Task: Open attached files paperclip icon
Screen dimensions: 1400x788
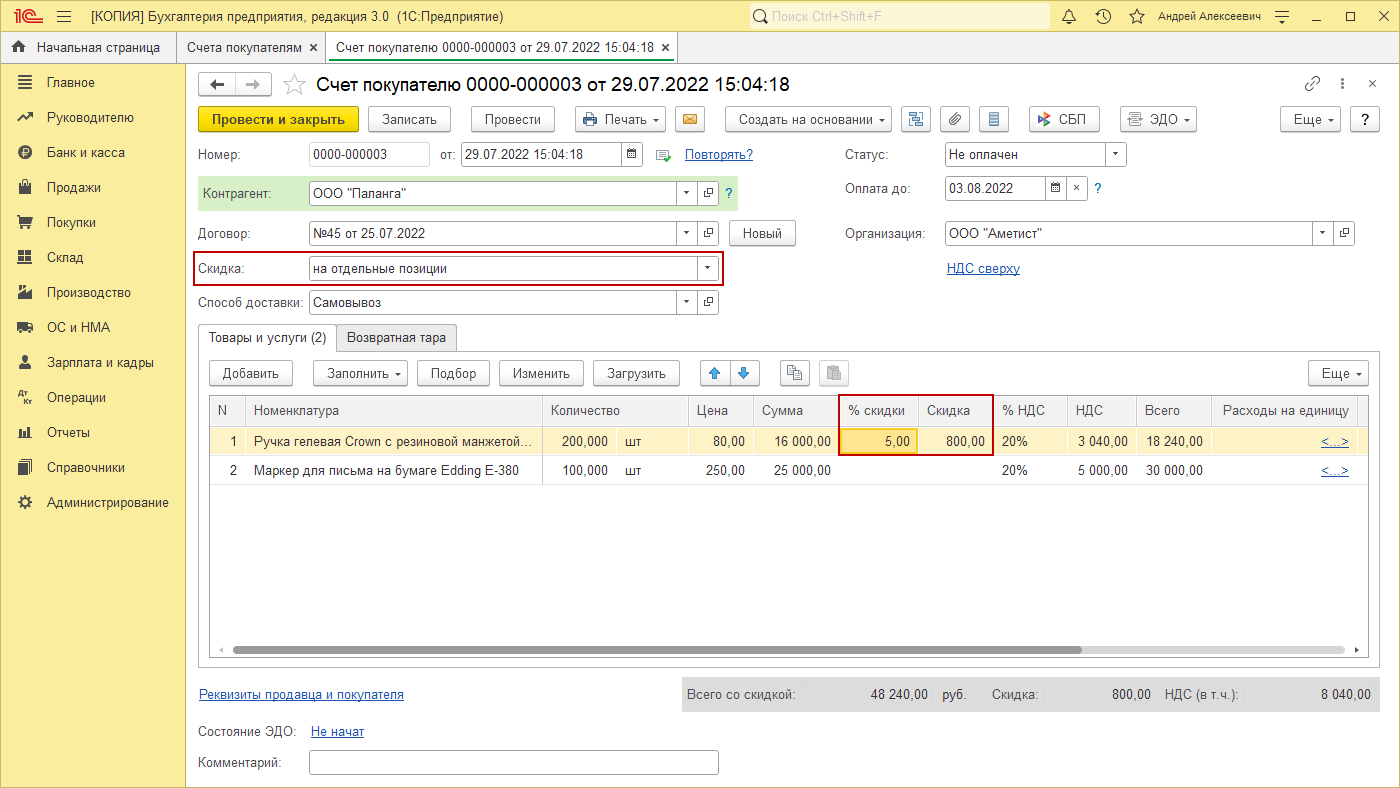Action: point(955,119)
